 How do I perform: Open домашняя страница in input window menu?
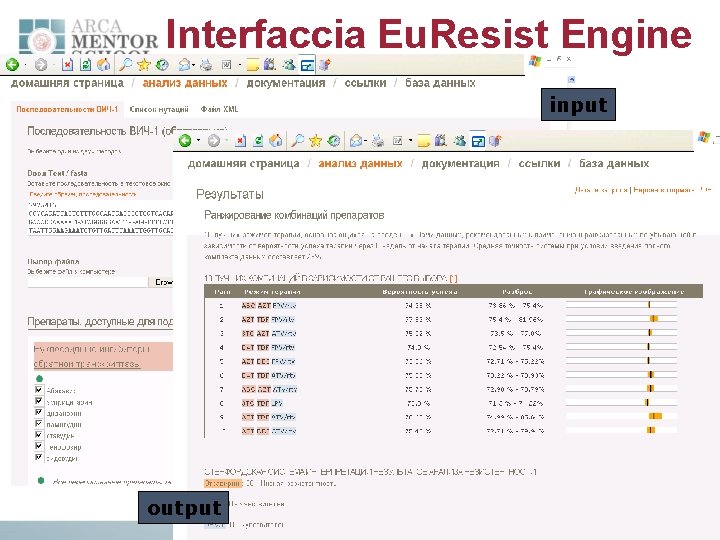click(x=67, y=83)
